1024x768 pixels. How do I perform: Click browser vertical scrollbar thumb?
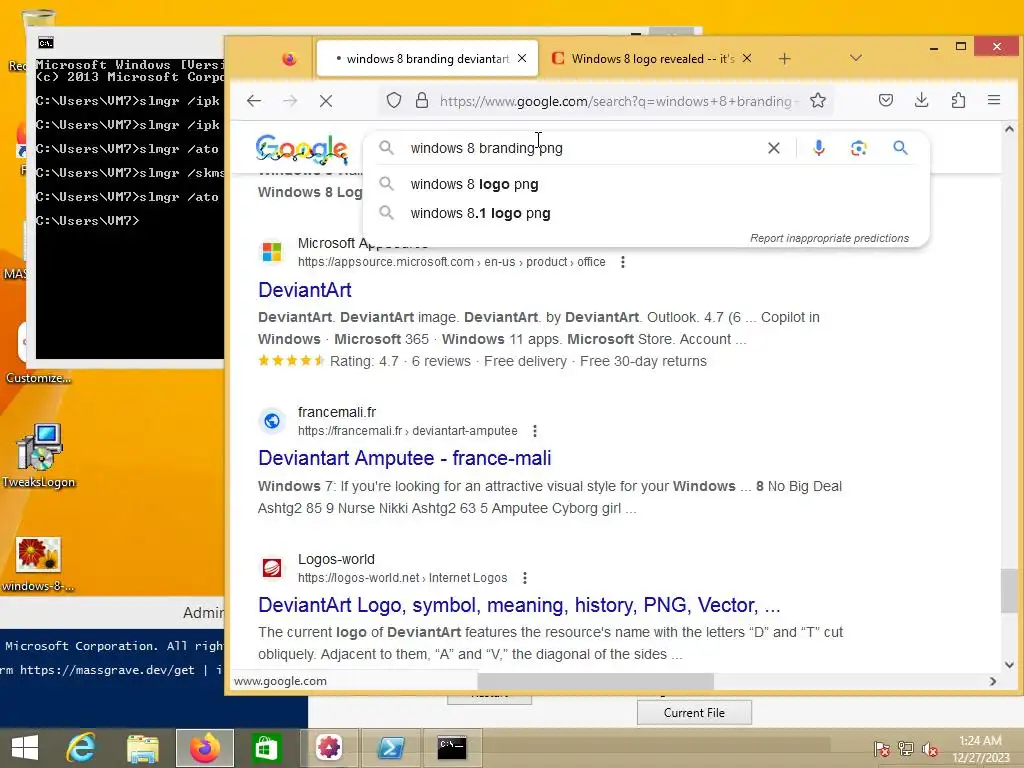1009,590
